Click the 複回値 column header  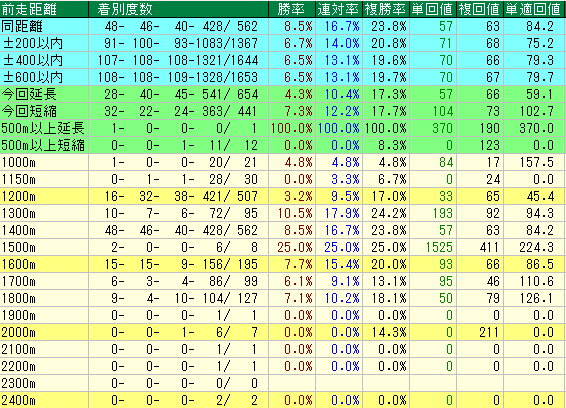pyautogui.click(x=480, y=9)
